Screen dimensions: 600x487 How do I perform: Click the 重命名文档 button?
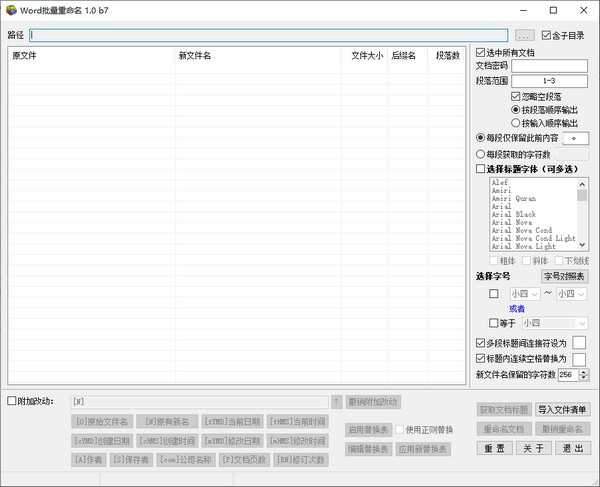click(x=504, y=429)
